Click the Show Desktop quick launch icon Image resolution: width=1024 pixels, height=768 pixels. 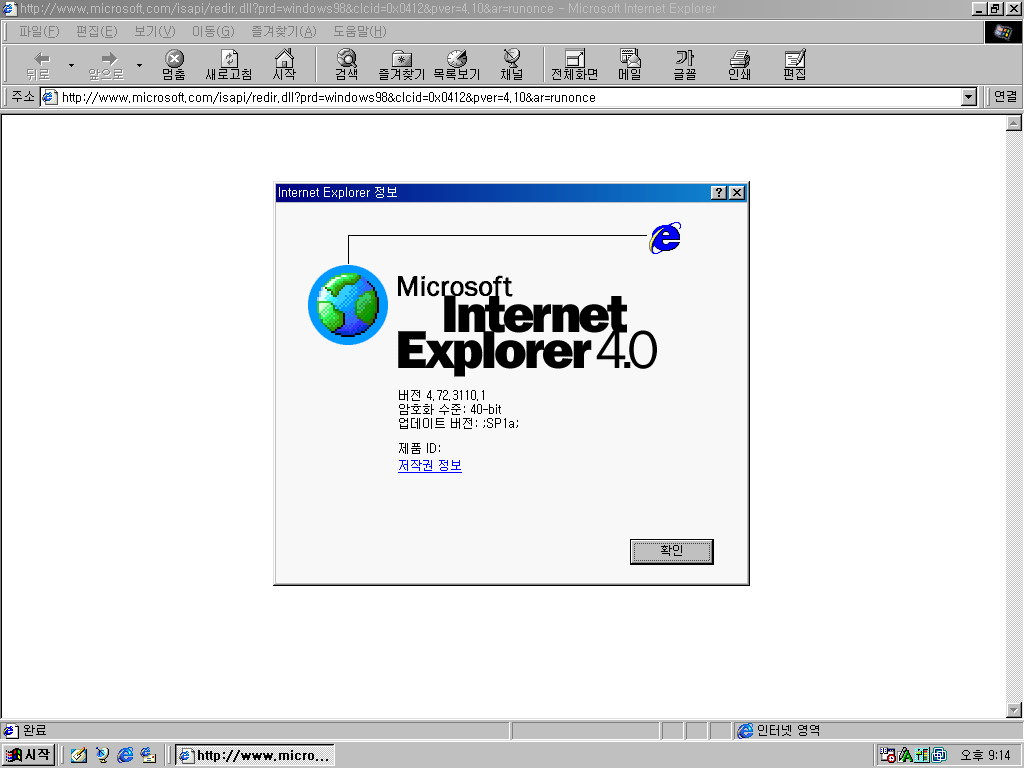[79, 755]
